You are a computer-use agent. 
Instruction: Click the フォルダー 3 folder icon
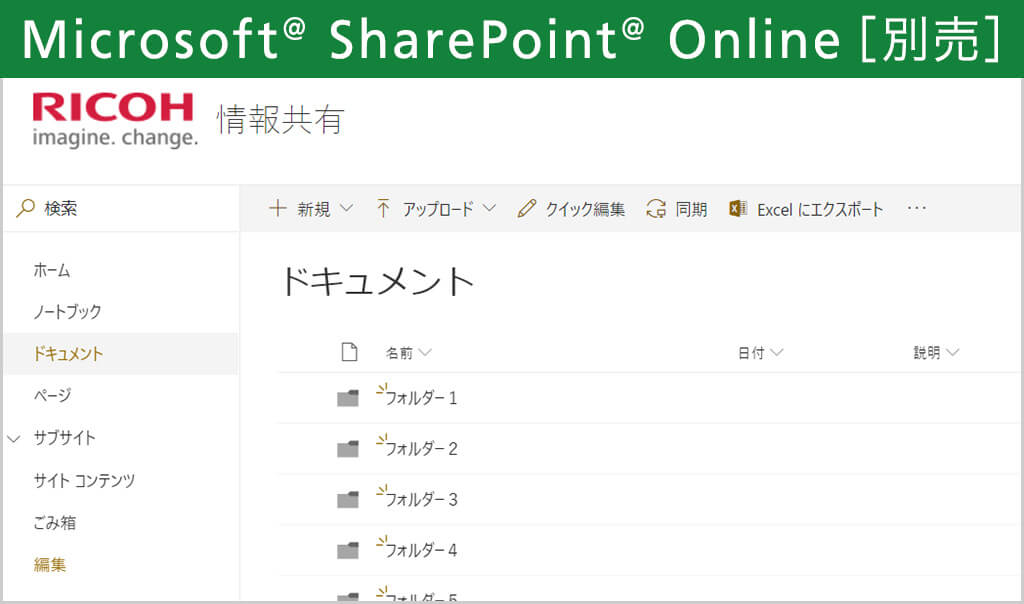(347, 500)
